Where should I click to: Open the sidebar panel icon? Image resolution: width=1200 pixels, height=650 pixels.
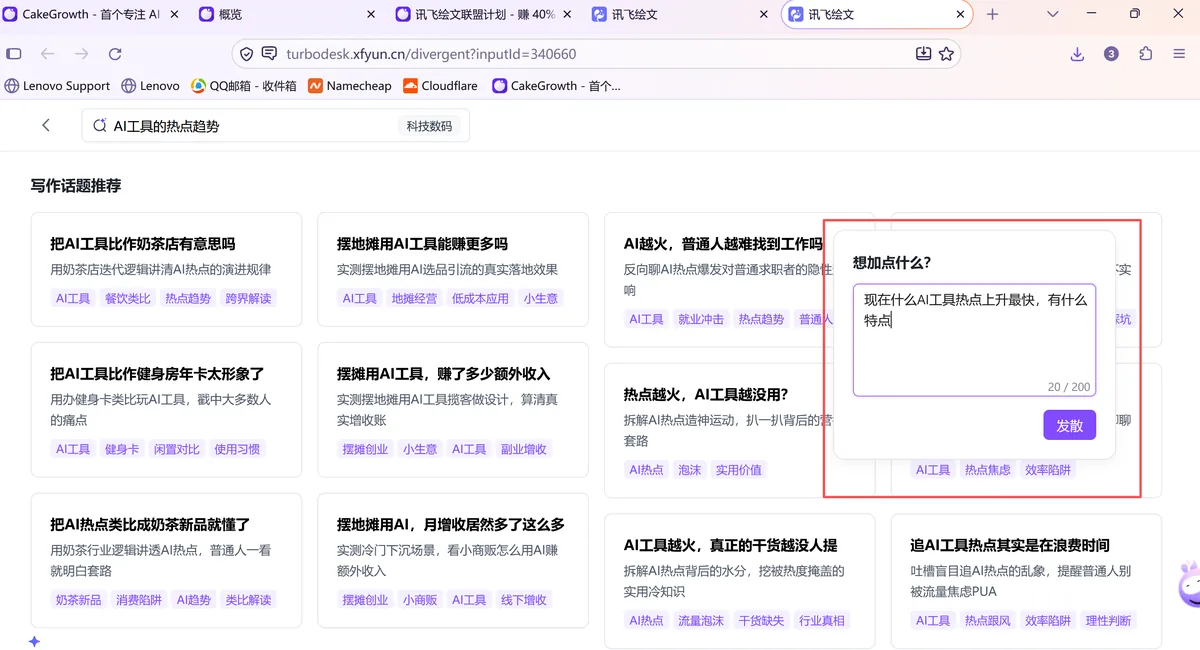(14, 54)
